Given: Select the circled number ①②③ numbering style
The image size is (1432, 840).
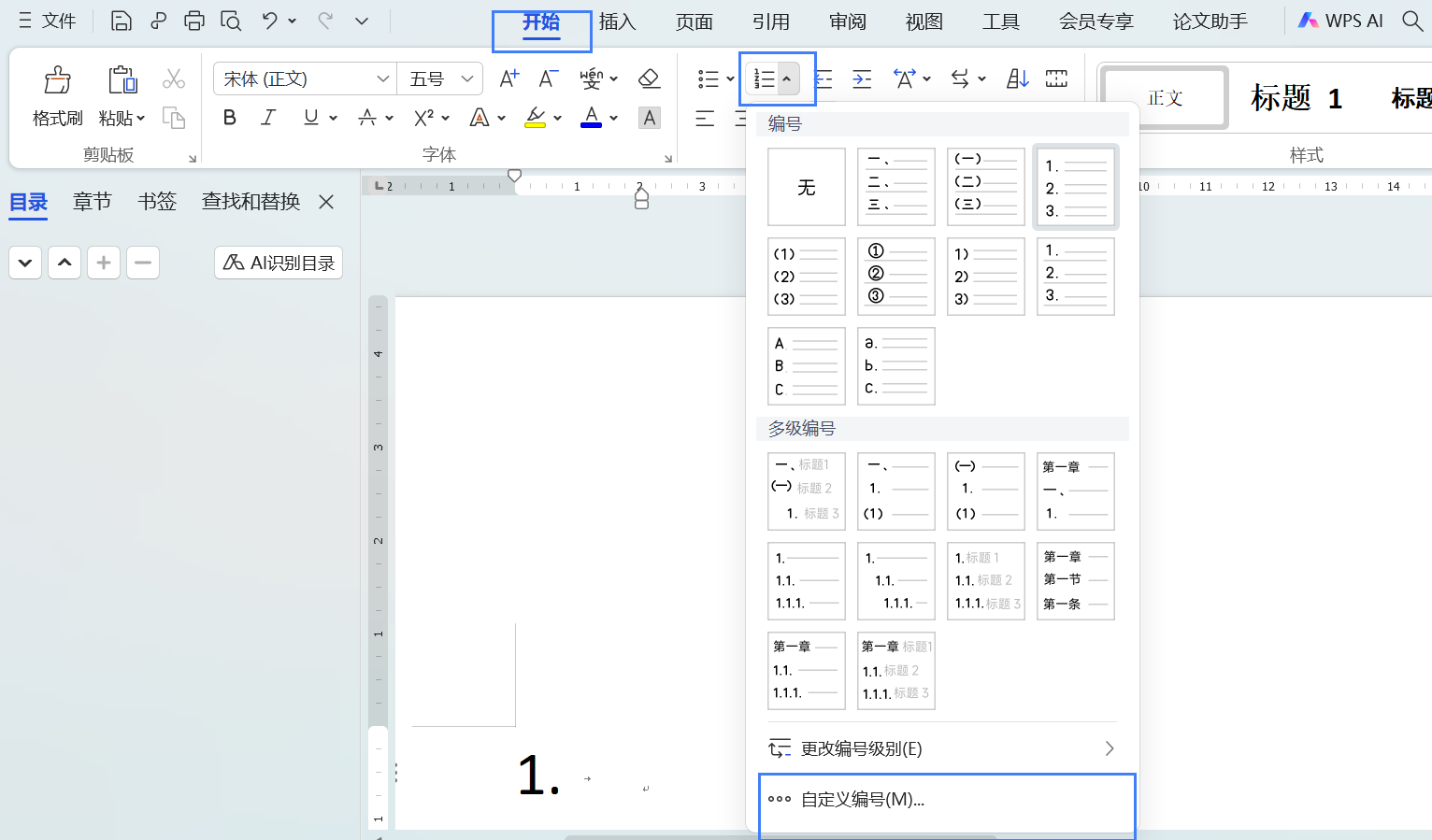Looking at the screenshot, I should pyautogui.click(x=895, y=277).
